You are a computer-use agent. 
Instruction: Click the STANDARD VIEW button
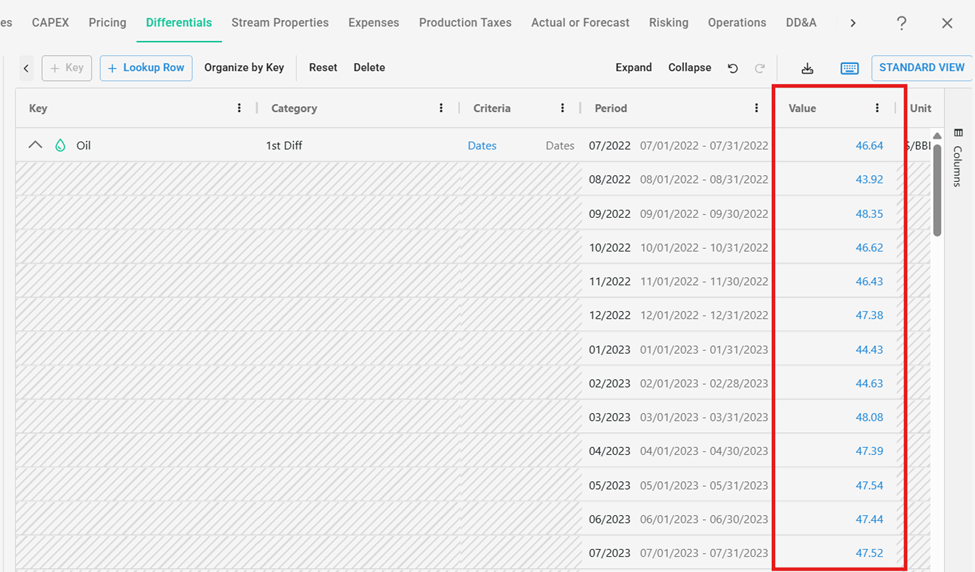pyautogui.click(x=921, y=68)
